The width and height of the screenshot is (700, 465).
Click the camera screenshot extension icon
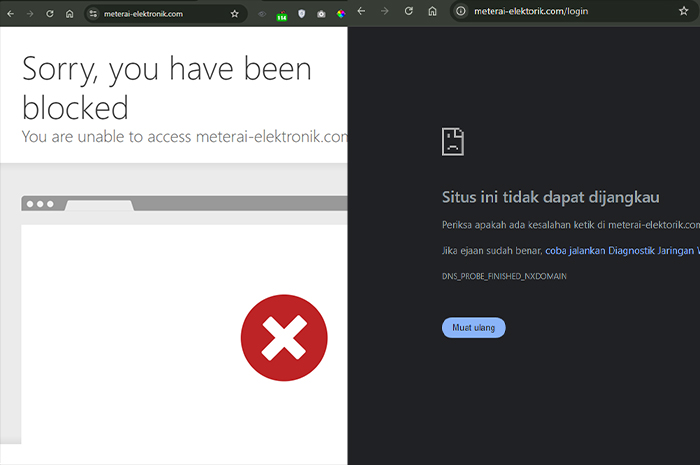[321, 14]
